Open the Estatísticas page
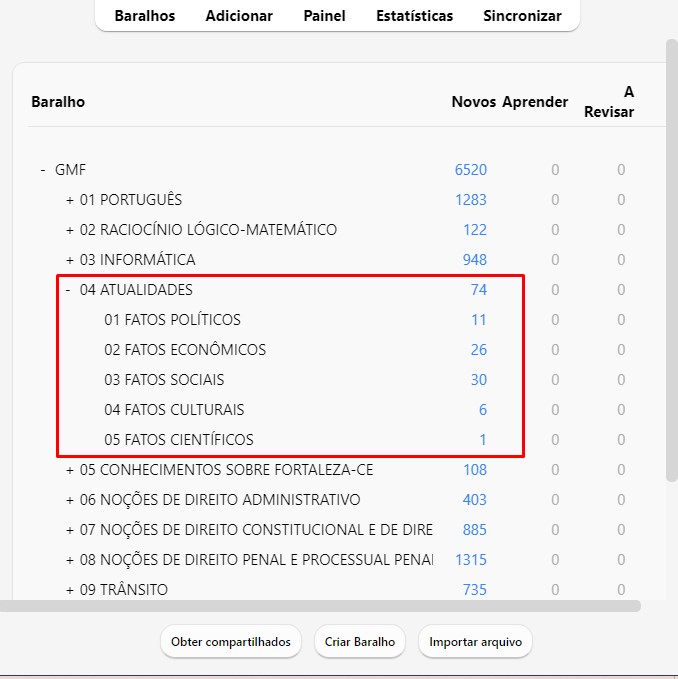678x679 pixels. pos(414,16)
